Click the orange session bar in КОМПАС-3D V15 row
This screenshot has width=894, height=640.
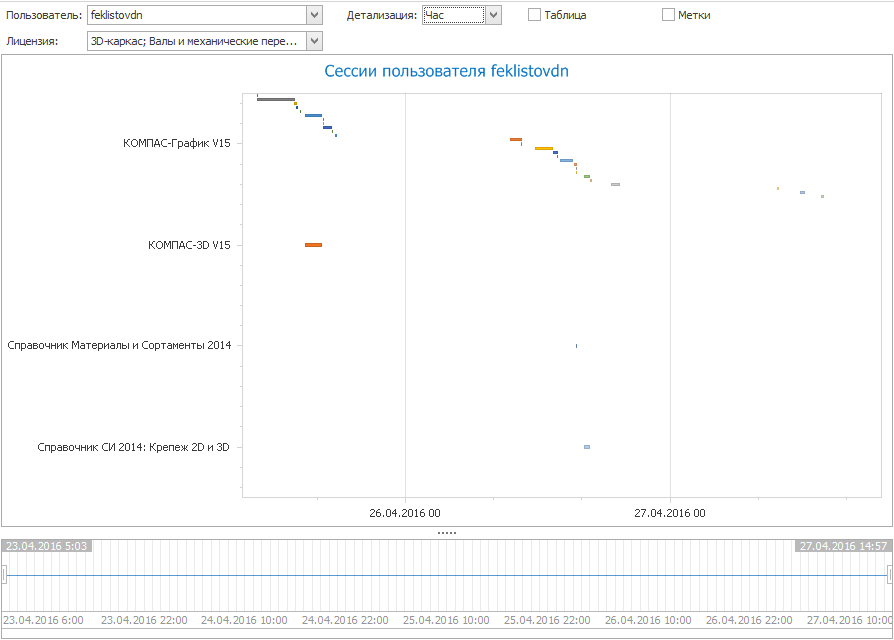tap(313, 245)
